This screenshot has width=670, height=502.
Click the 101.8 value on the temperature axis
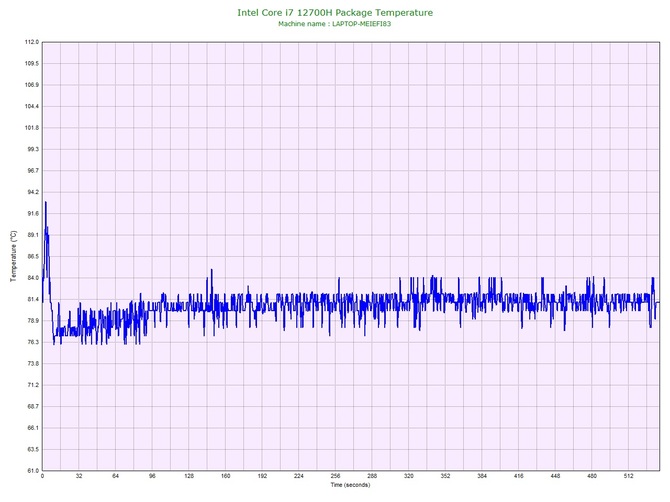pyautogui.click(x=32, y=128)
